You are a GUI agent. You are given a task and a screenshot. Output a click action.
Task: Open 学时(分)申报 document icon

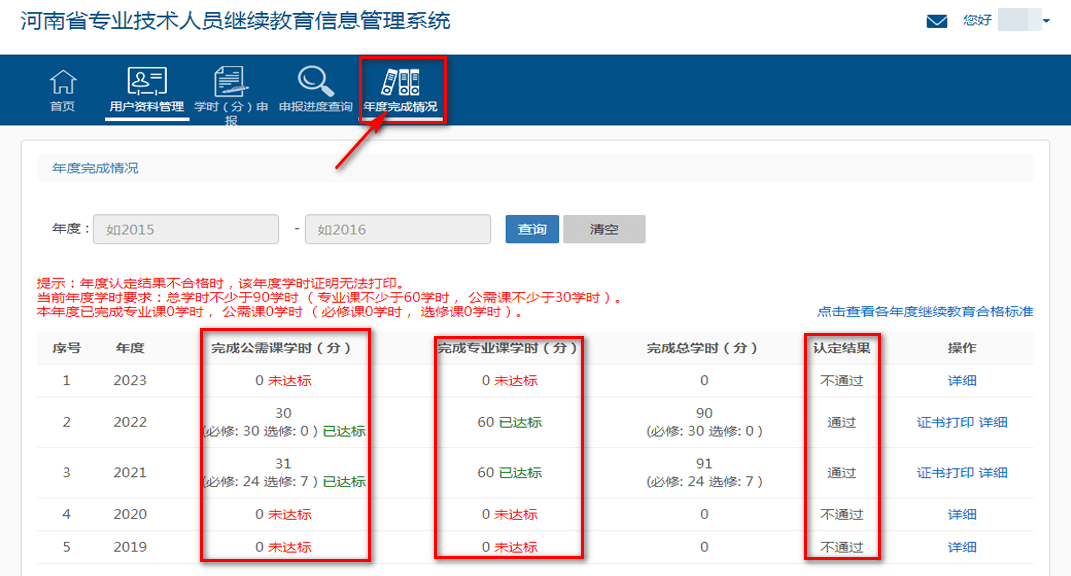click(x=231, y=81)
